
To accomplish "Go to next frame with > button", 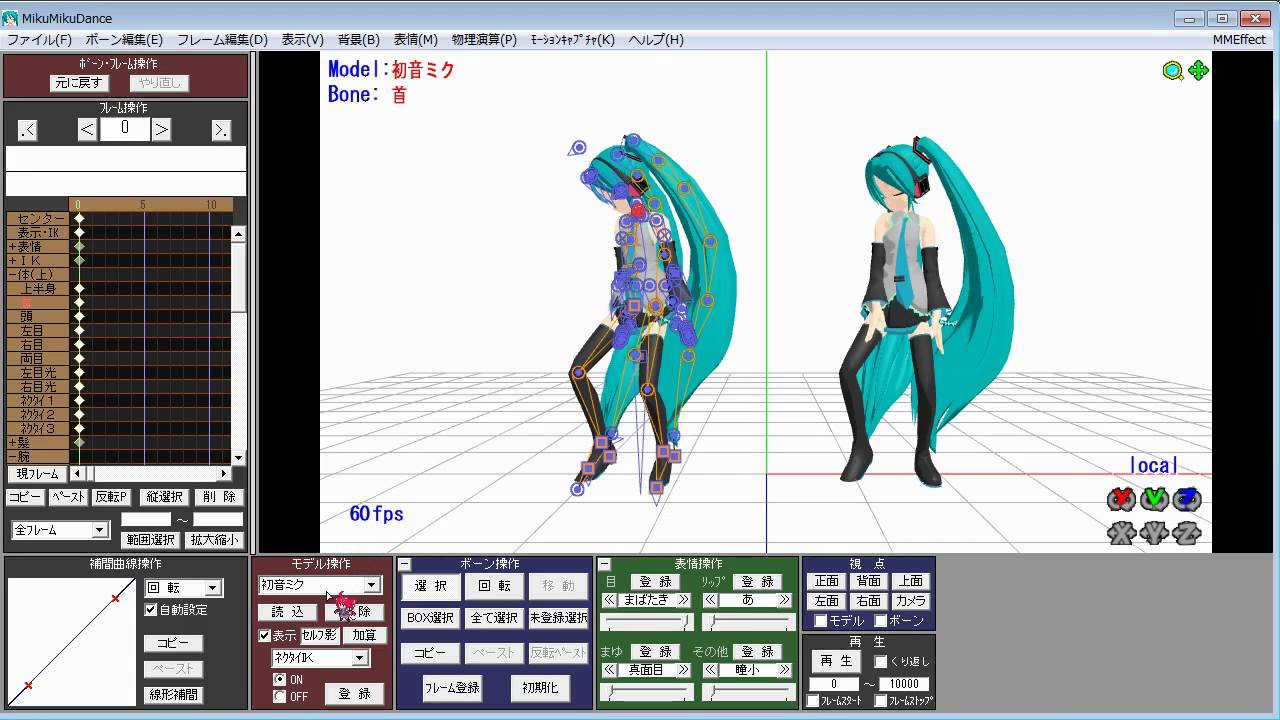I will pyautogui.click(x=161, y=129).
